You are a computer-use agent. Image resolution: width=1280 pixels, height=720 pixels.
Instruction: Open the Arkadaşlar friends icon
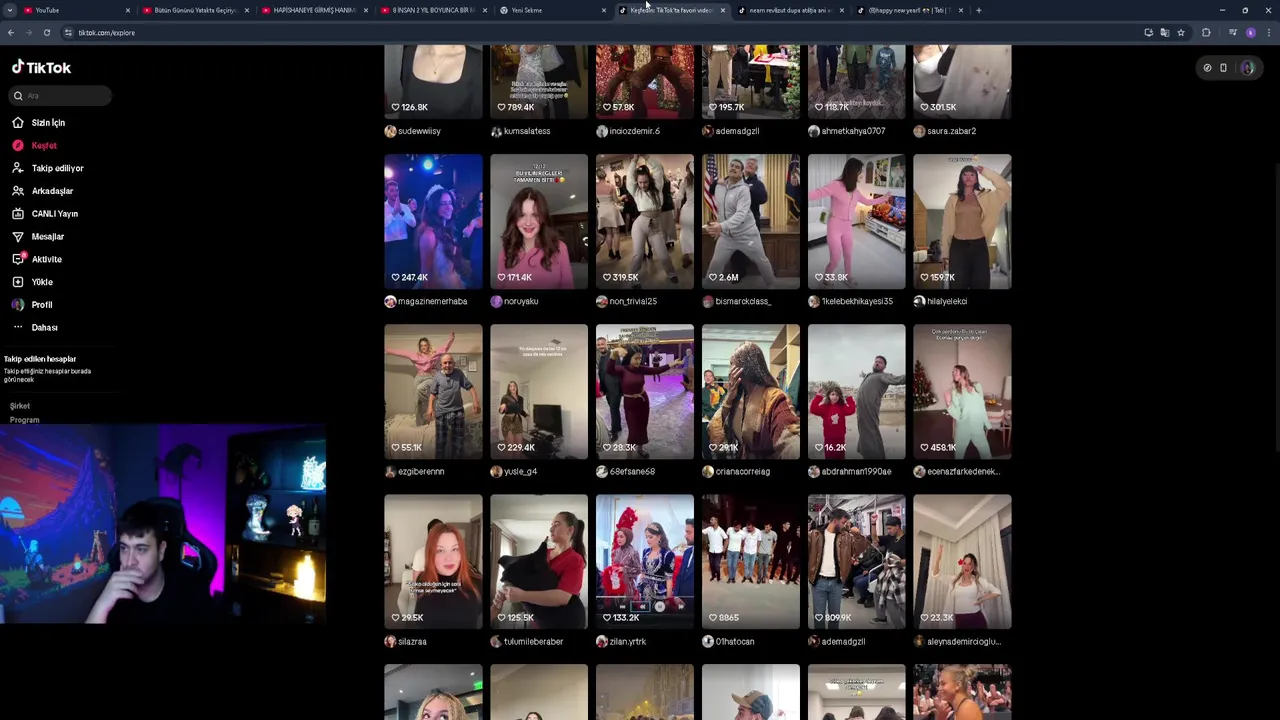(x=18, y=191)
